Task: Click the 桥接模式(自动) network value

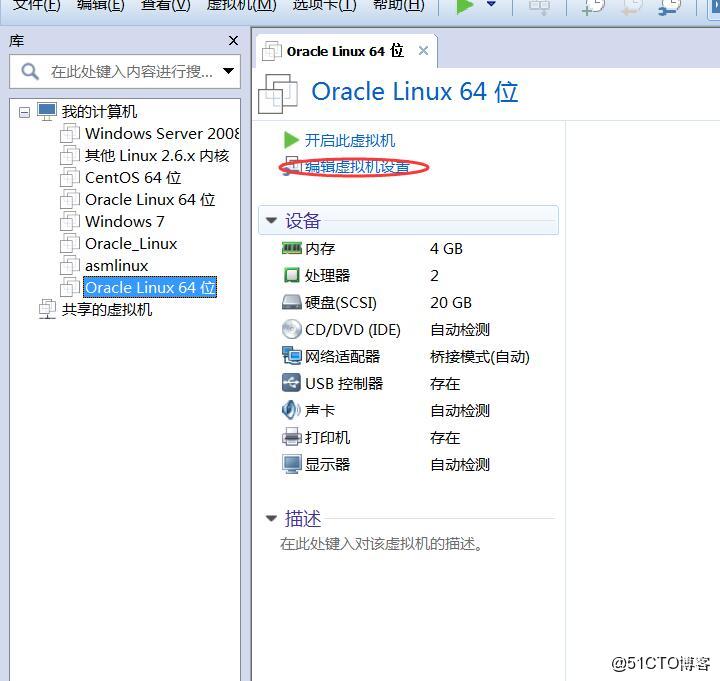Action: point(480,357)
